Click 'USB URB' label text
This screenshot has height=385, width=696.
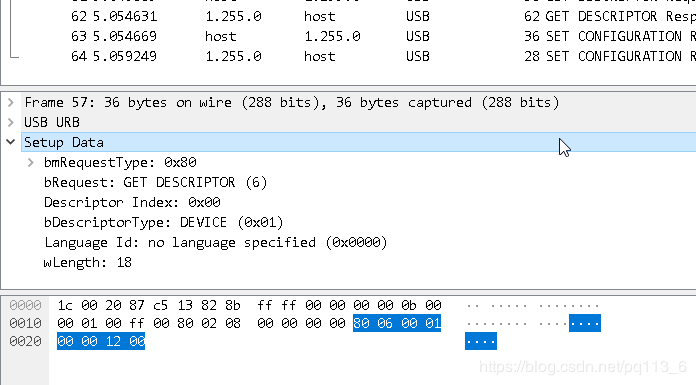52,122
